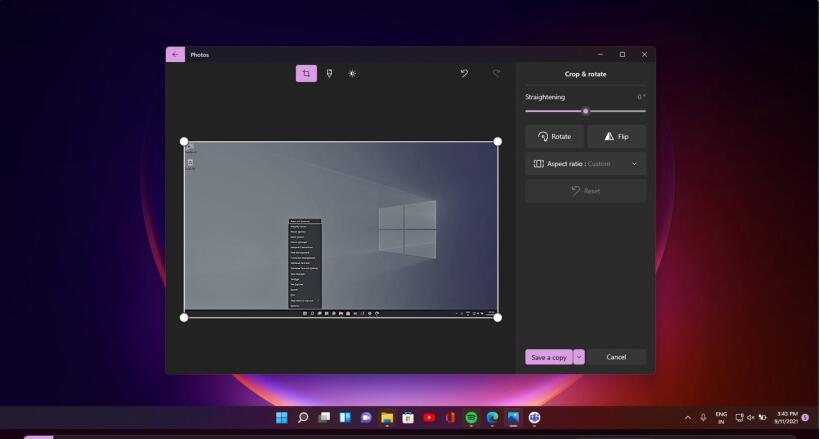820x439 pixels.
Task: Show hidden system tray icons
Action: [688, 418]
